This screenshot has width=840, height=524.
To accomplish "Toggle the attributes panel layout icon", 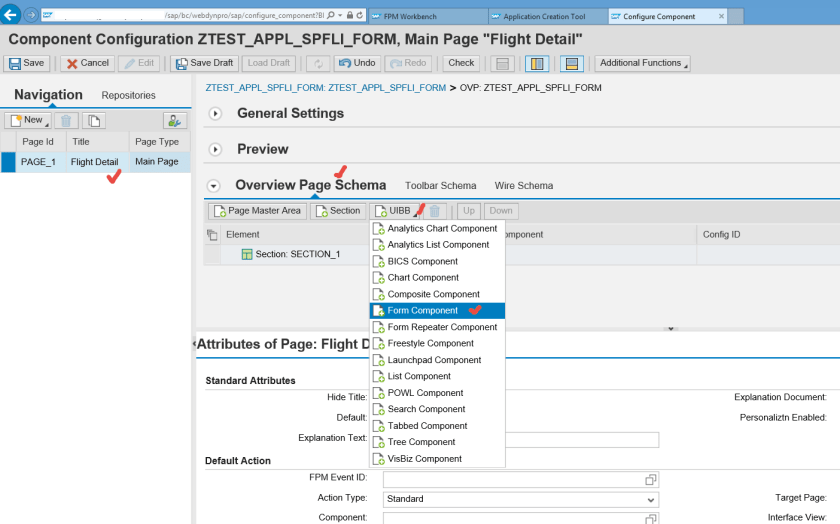I will point(572,64).
